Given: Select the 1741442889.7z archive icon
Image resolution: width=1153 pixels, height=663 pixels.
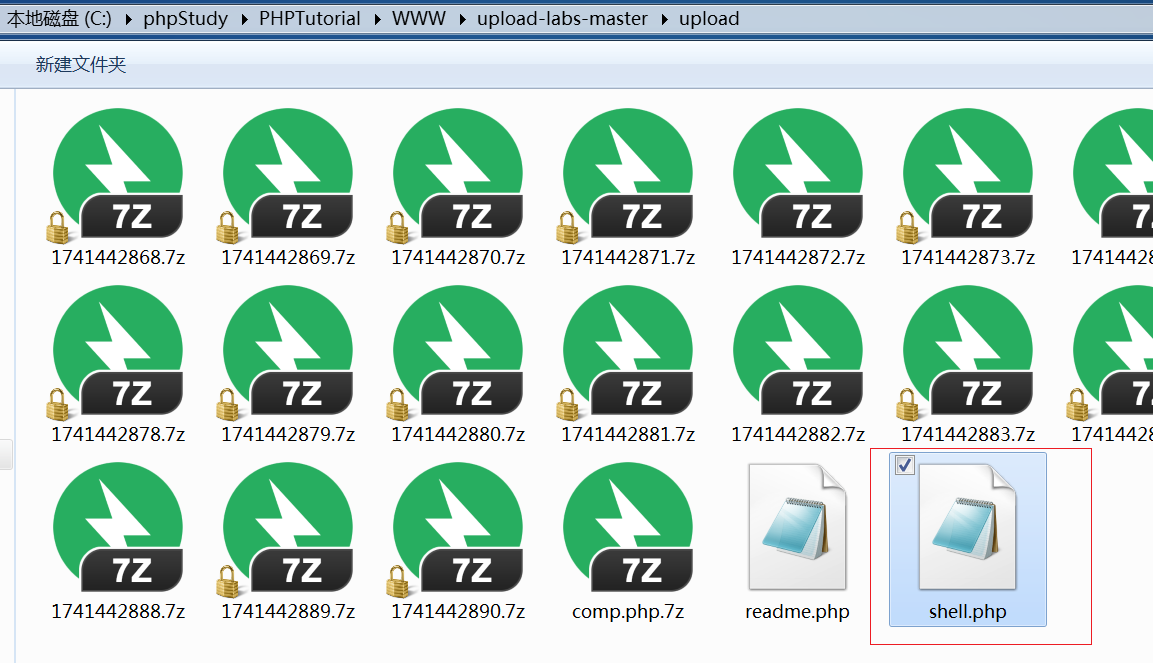Looking at the screenshot, I should tap(288, 529).
